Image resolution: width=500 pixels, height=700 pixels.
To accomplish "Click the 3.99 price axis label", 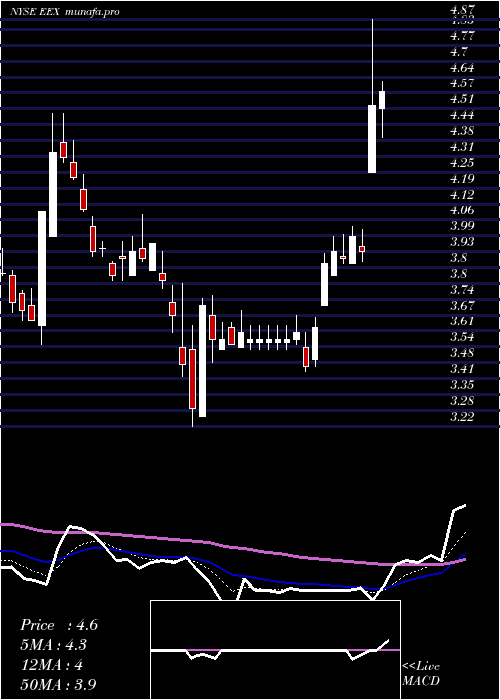I will click(463, 226).
